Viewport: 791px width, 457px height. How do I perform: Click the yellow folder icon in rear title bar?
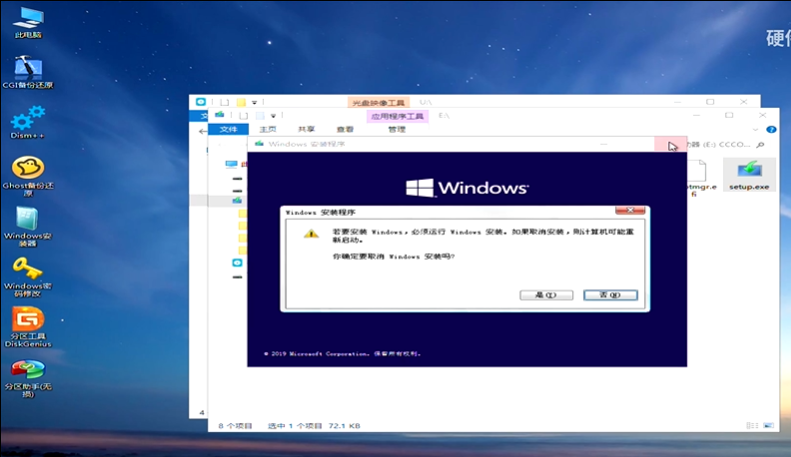point(241,102)
